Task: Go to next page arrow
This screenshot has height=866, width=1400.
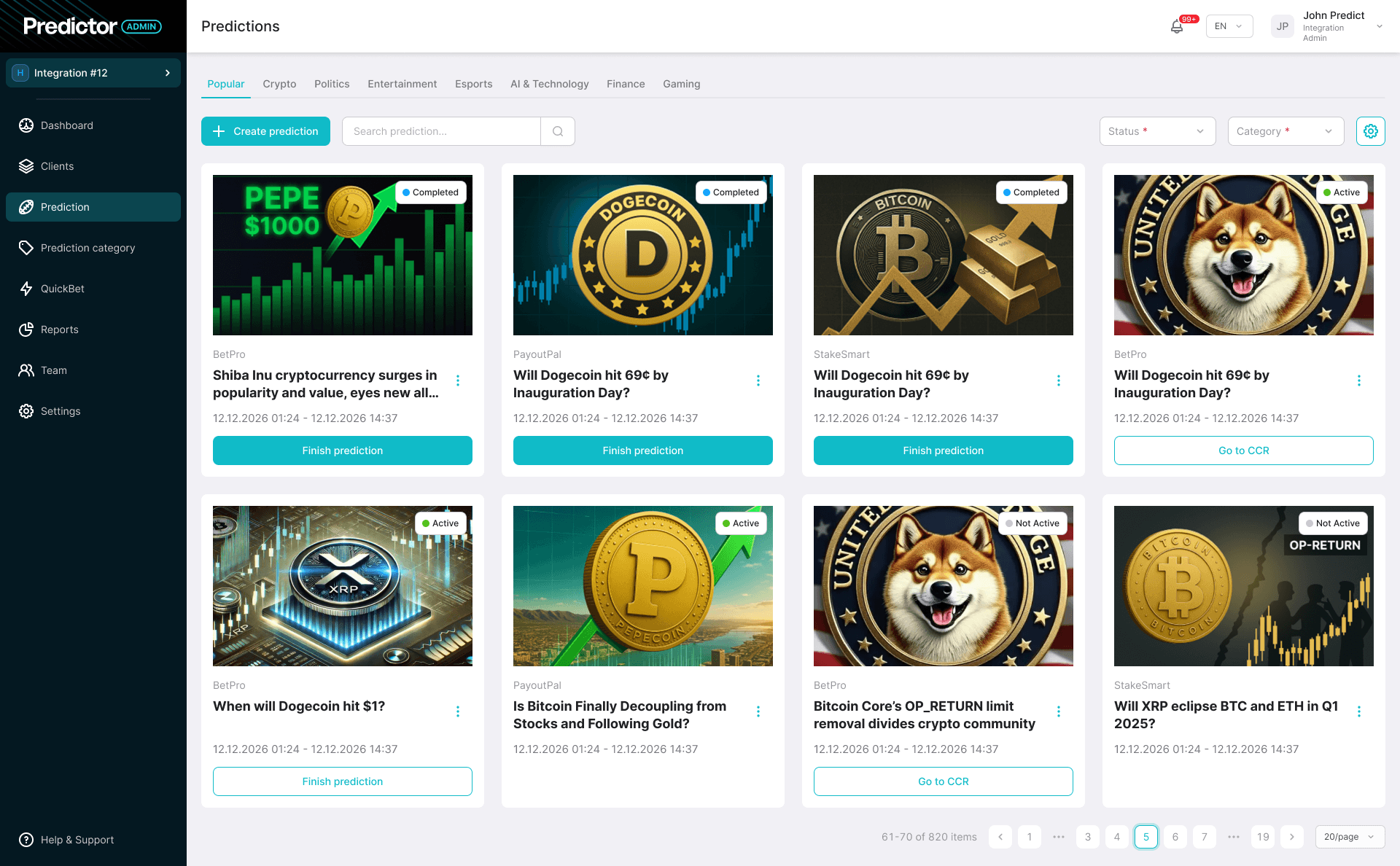Action: [x=1292, y=837]
